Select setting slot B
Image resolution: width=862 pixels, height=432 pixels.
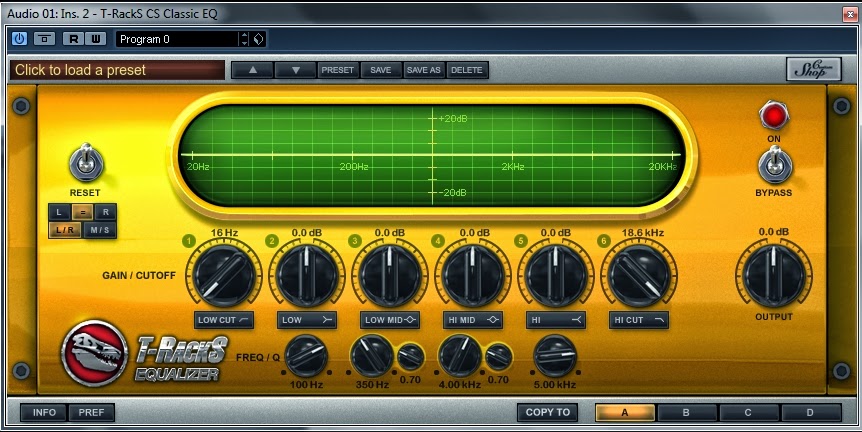(x=686, y=412)
